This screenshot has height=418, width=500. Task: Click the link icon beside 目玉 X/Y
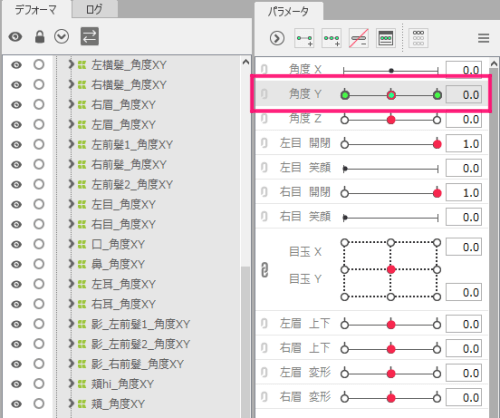point(264,270)
